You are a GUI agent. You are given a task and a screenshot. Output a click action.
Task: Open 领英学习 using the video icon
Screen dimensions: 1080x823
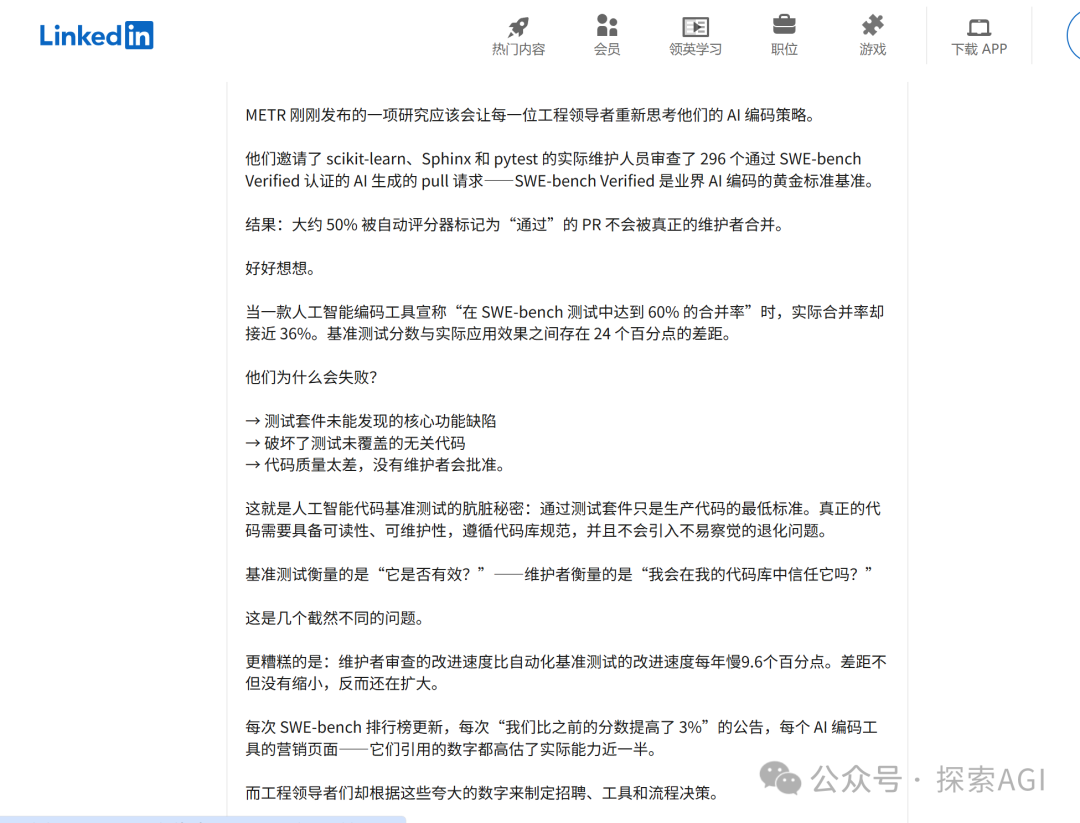point(695,27)
